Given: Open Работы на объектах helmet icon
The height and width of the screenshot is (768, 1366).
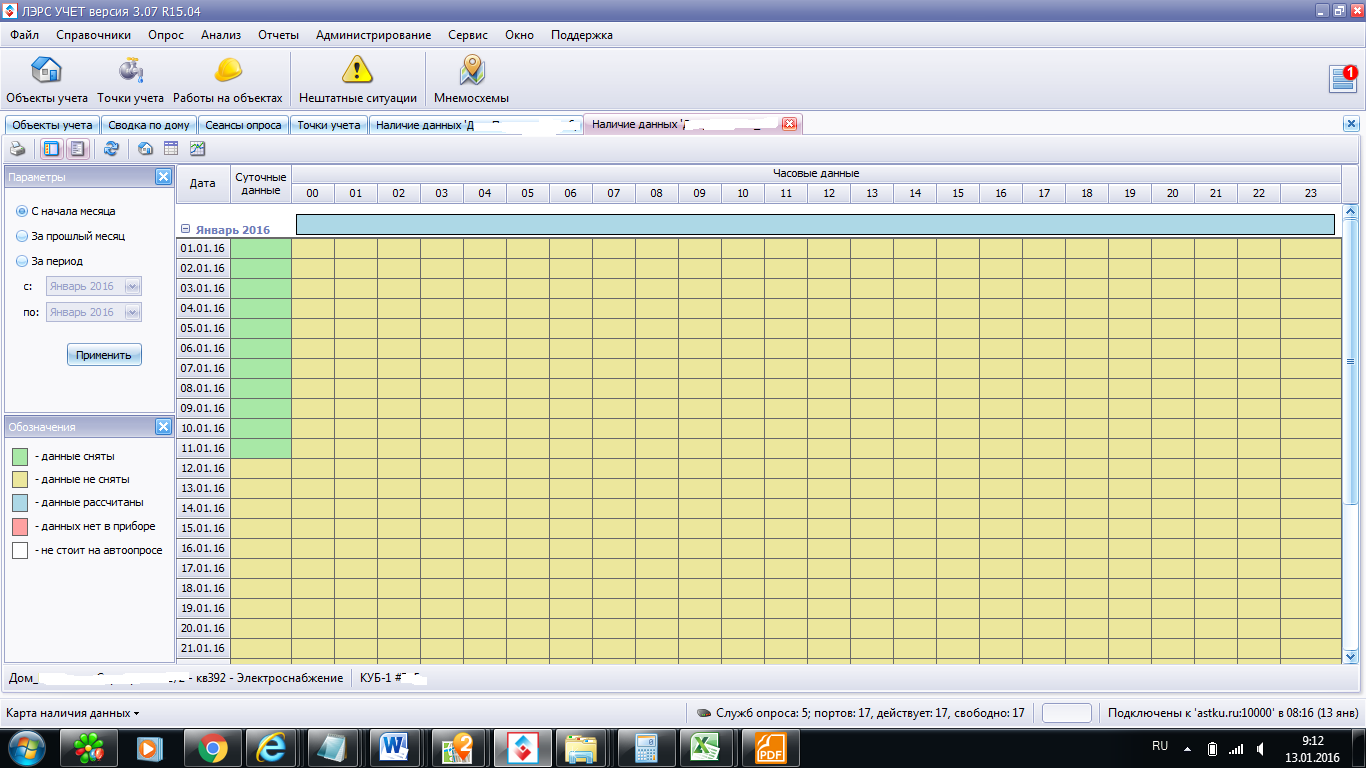Looking at the screenshot, I should pos(228,80).
